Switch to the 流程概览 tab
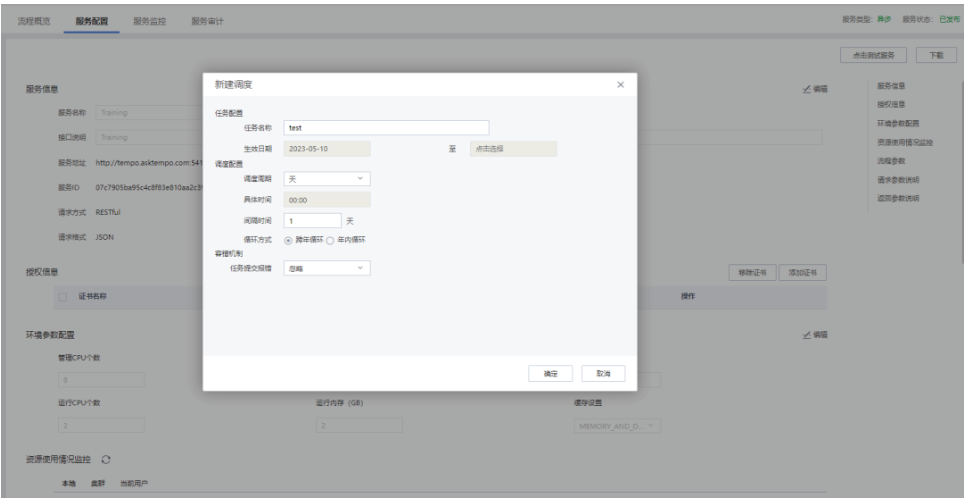The width and height of the screenshot is (967, 501). pos(36,21)
